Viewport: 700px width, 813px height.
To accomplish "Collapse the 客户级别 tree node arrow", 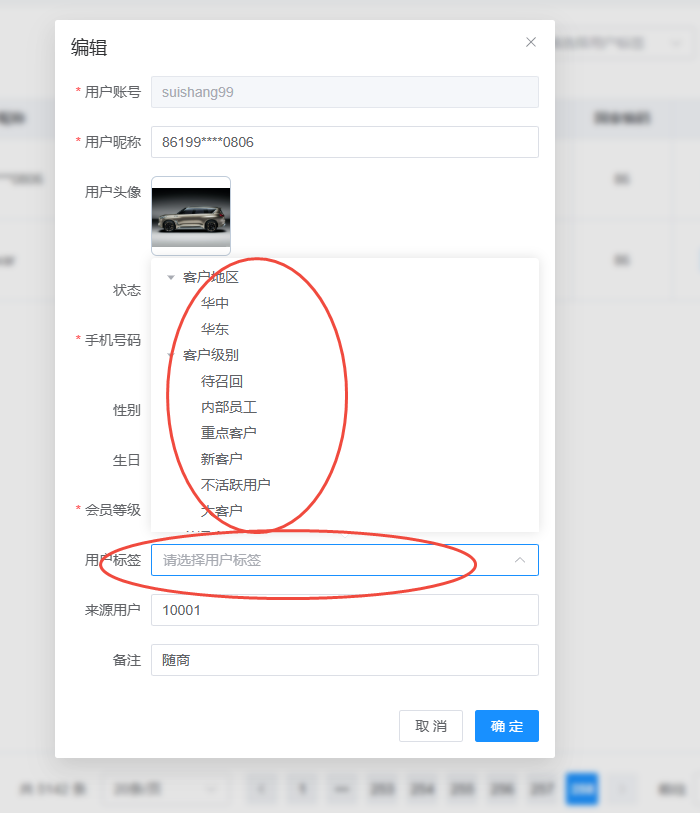I will 171,355.
